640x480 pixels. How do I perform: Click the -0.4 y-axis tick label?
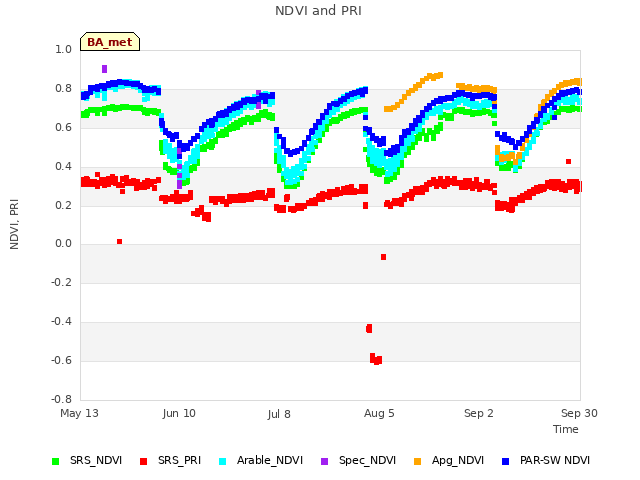click(x=62, y=322)
